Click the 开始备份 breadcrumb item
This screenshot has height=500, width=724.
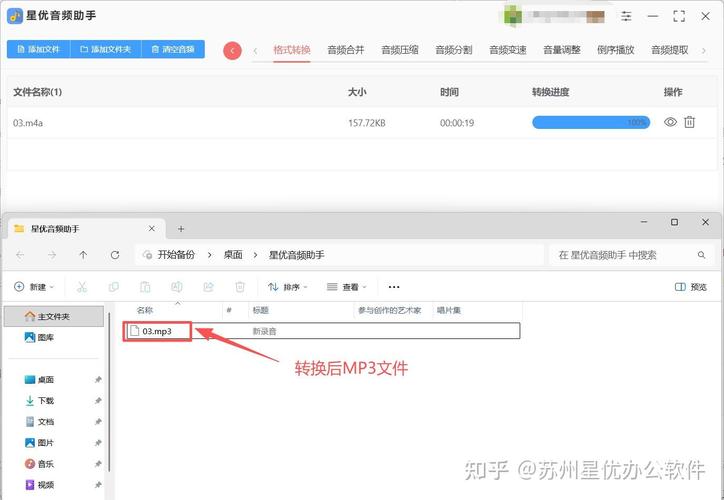pyautogui.click(x=176, y=255)
